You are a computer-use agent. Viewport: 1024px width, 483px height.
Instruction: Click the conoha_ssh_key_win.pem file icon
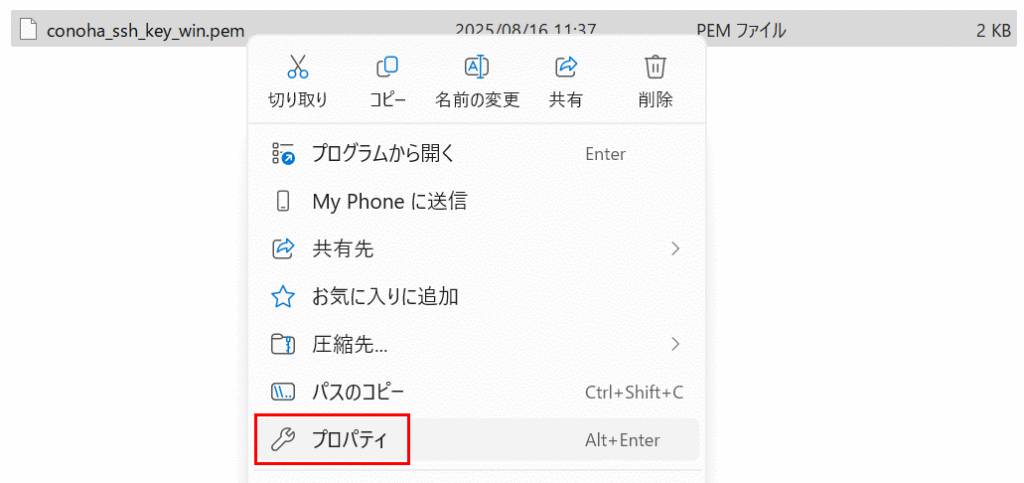(28, 30)
